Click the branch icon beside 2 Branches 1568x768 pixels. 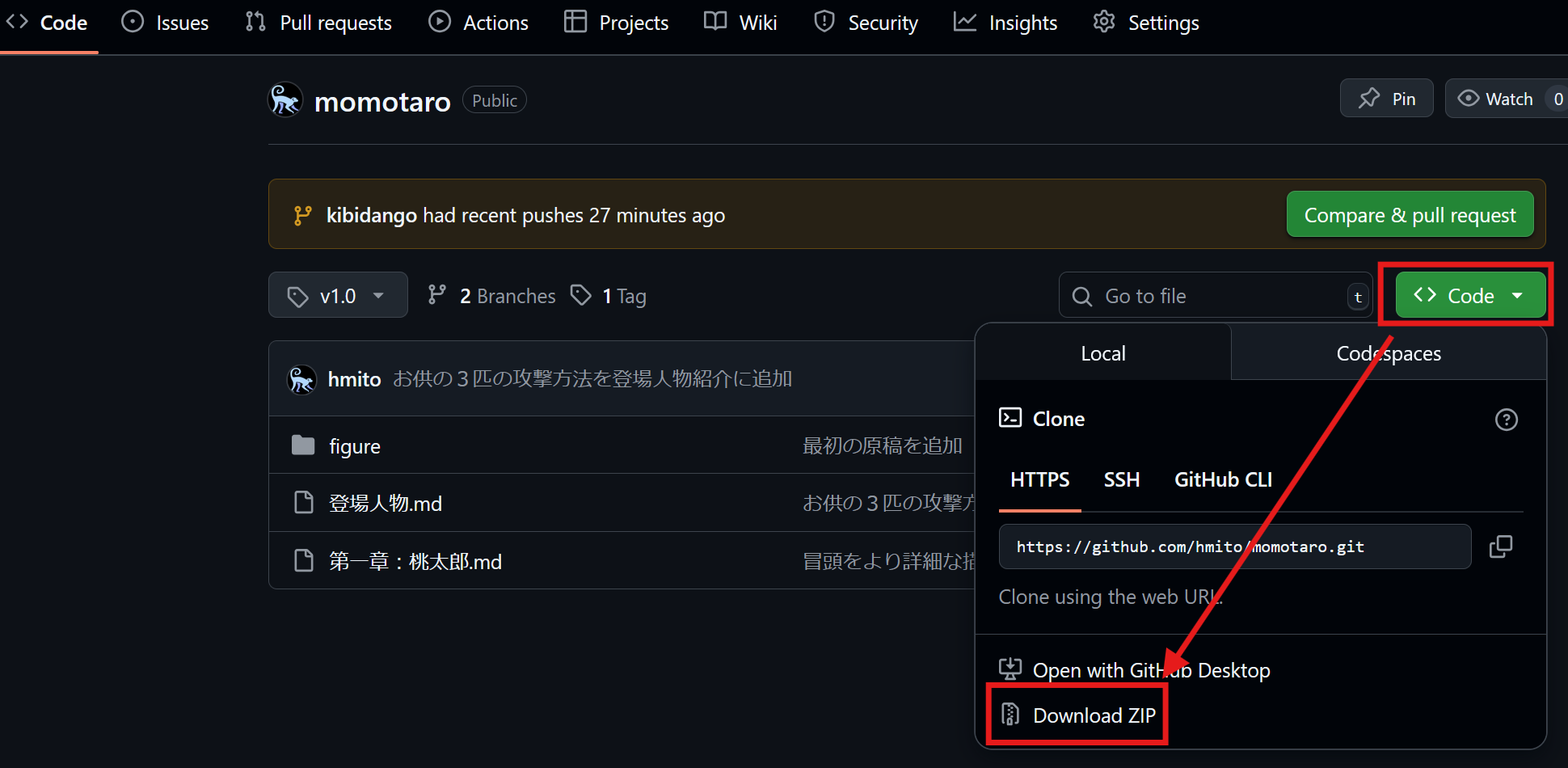436,295
